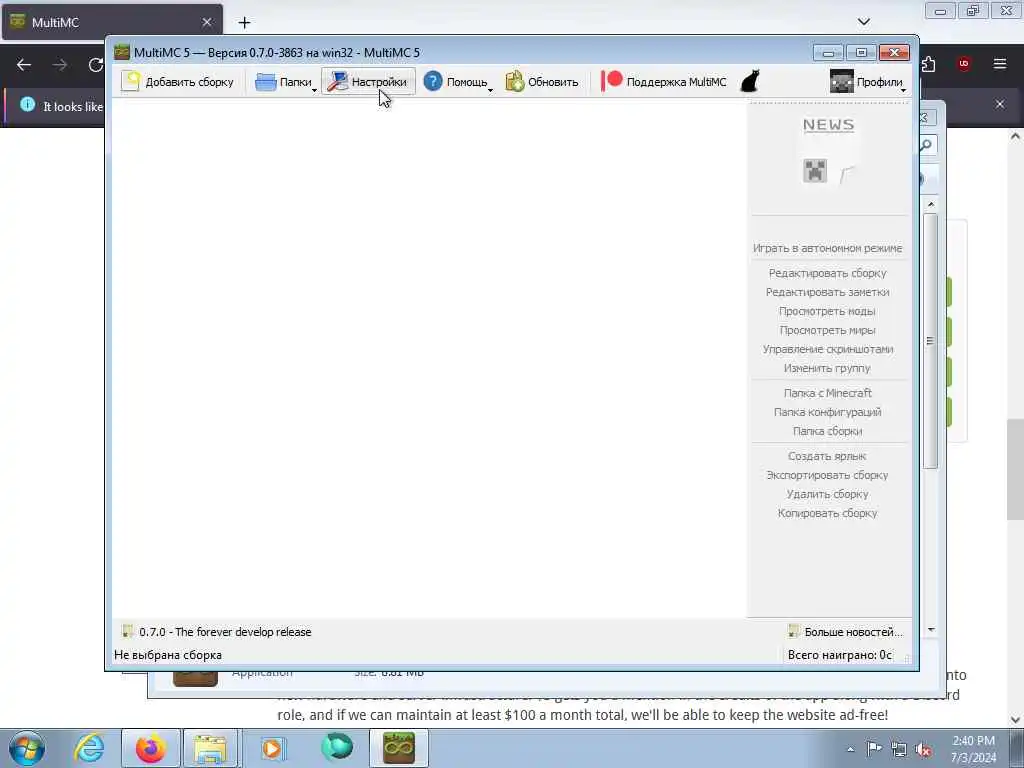Click Создать ярлык
Screen dimensions: 1024x768
click(827, 456)
